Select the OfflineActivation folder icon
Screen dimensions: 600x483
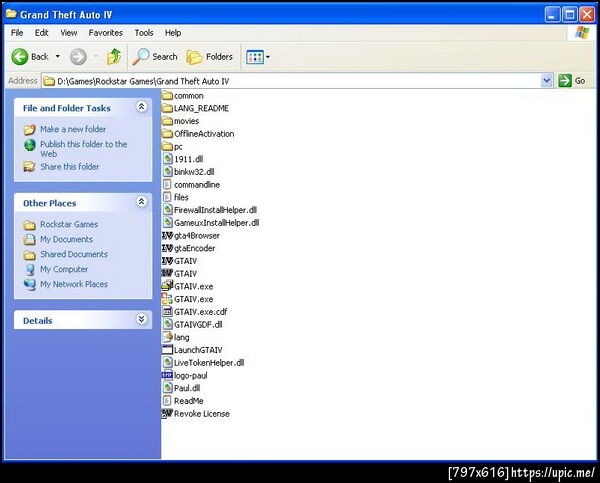click(167, 134)
